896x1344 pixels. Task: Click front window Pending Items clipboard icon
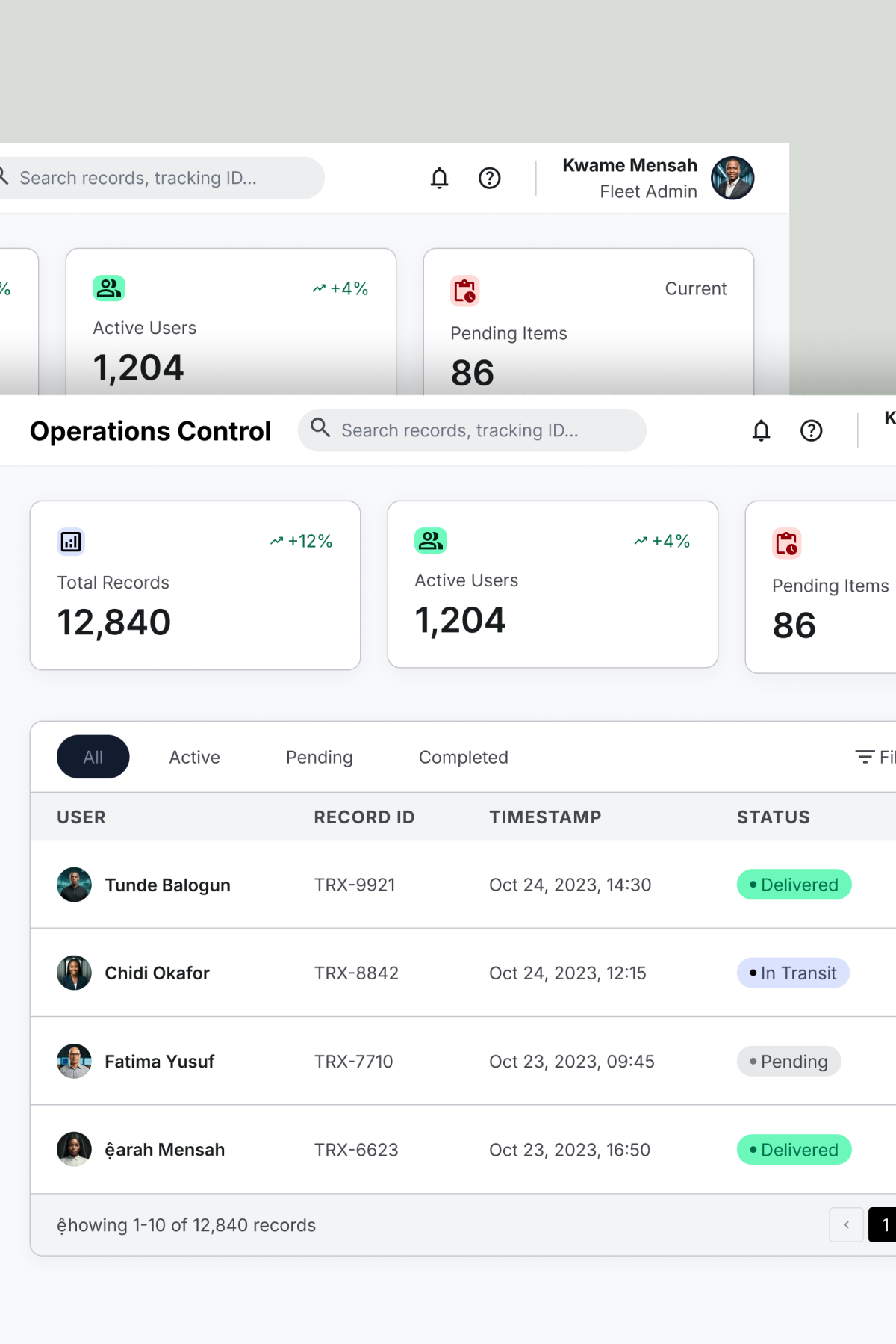(787, 543)
